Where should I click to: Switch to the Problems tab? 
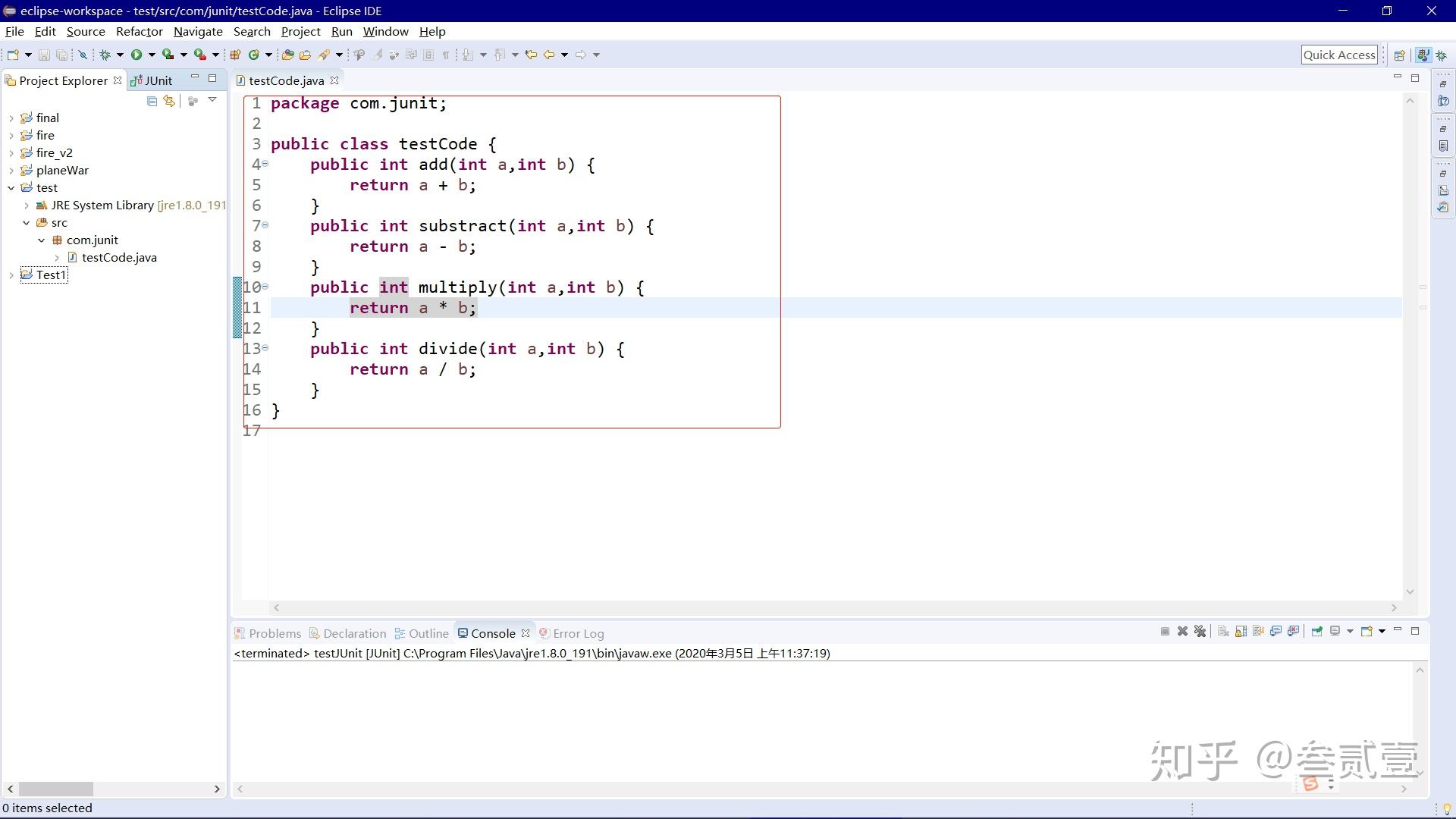point(268,633)
